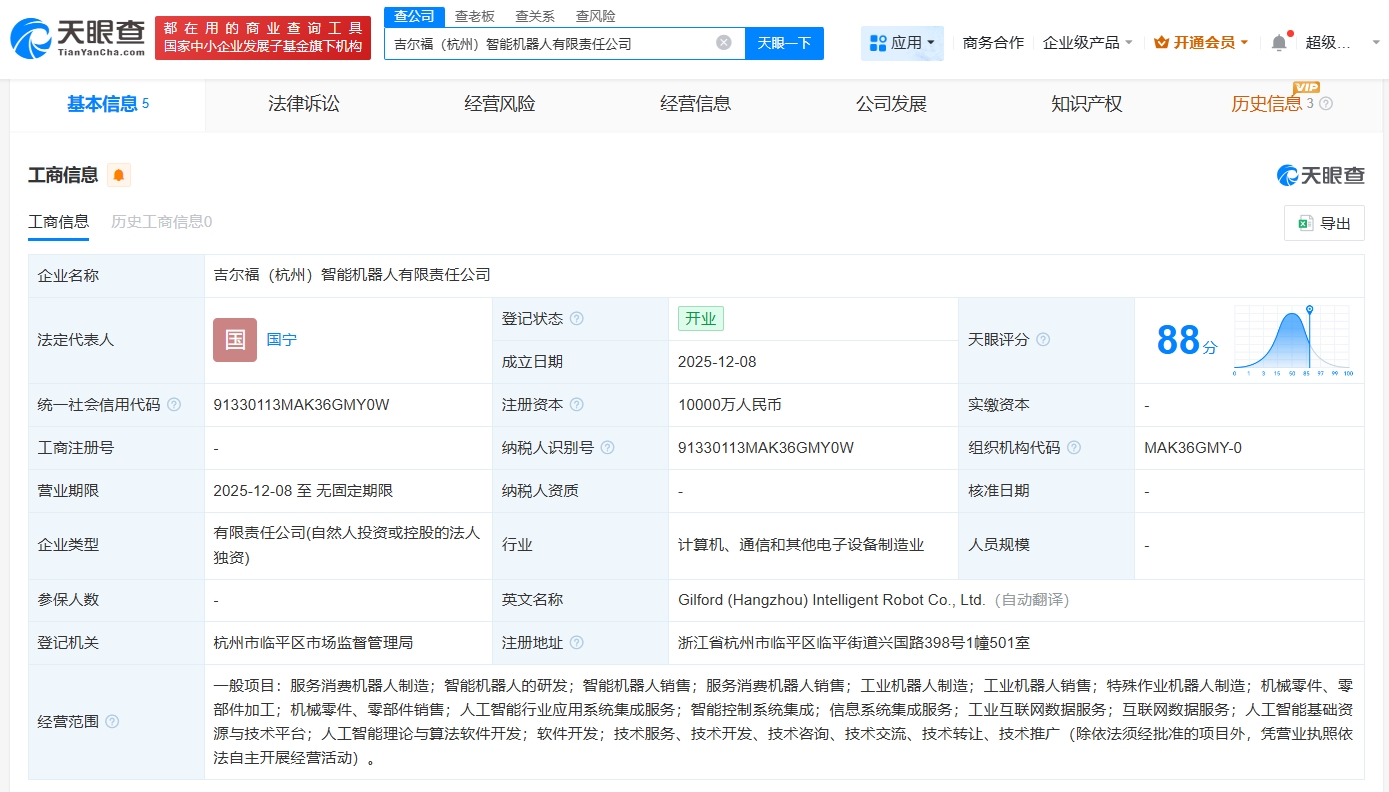Click the help icon next to 天眼评分
The width and height of the screenshot is (1389, 792).
pyautogui.click(x=1044, y=340)
